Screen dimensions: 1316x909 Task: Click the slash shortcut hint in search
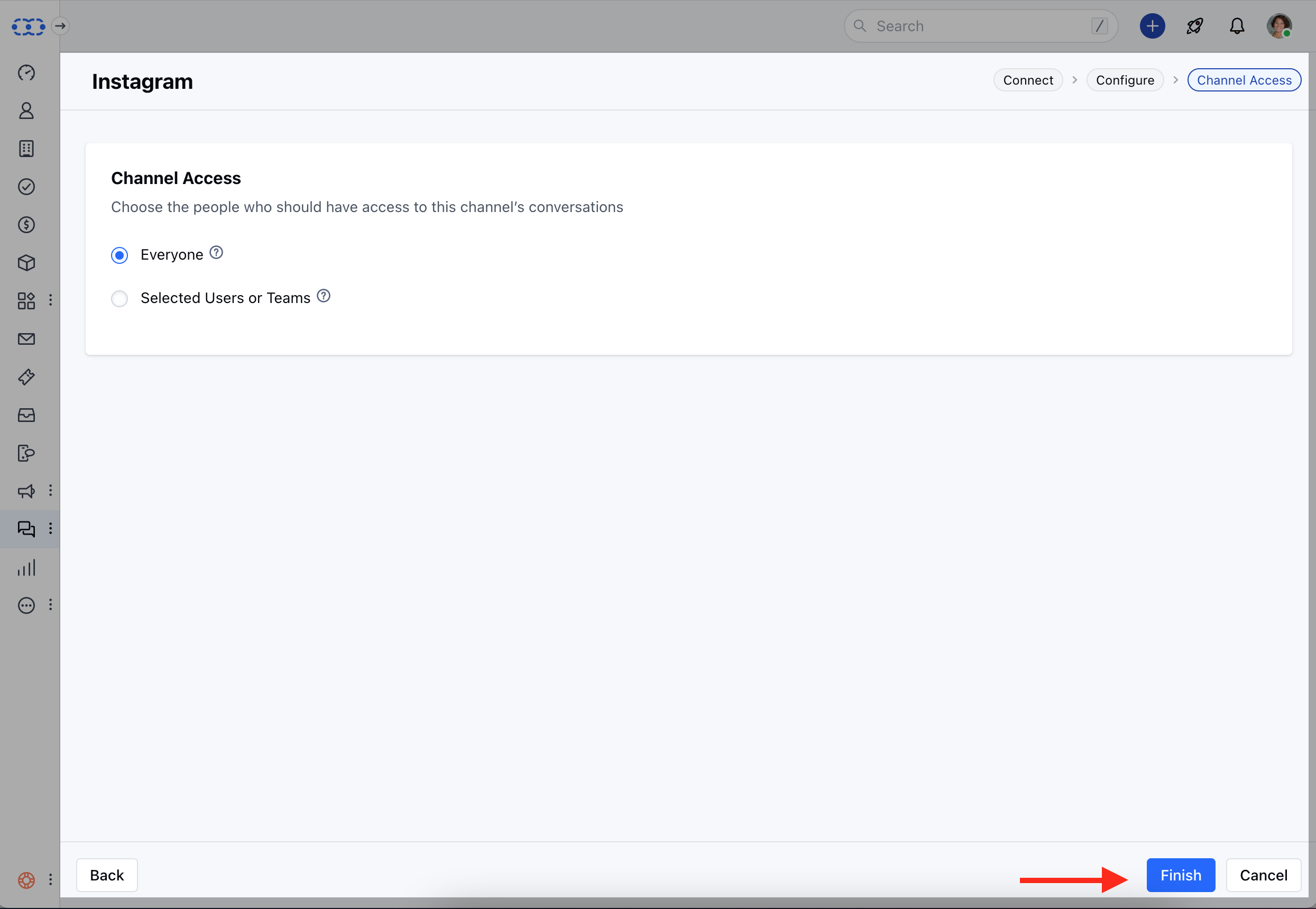pyautogui.click(x=1100, y=26)
